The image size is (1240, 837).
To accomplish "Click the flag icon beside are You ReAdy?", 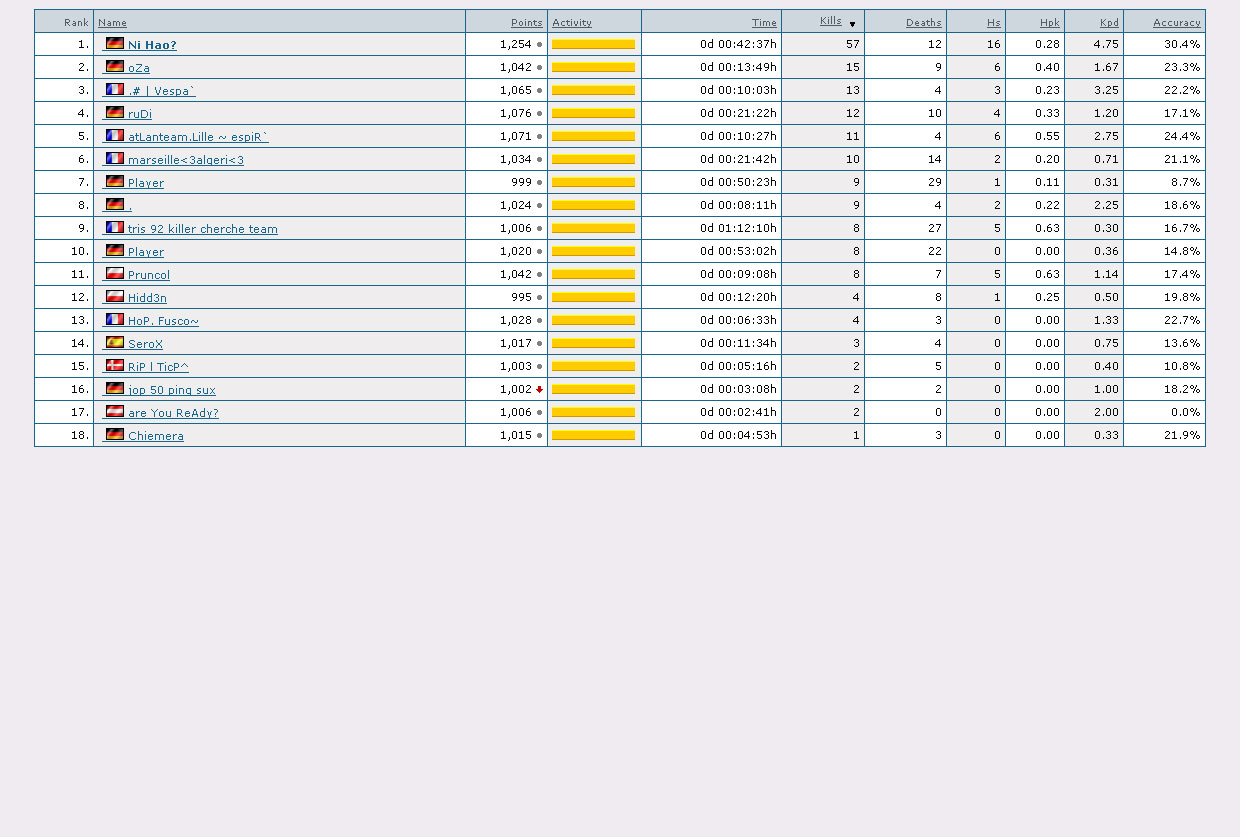I will tap(115, 412).
